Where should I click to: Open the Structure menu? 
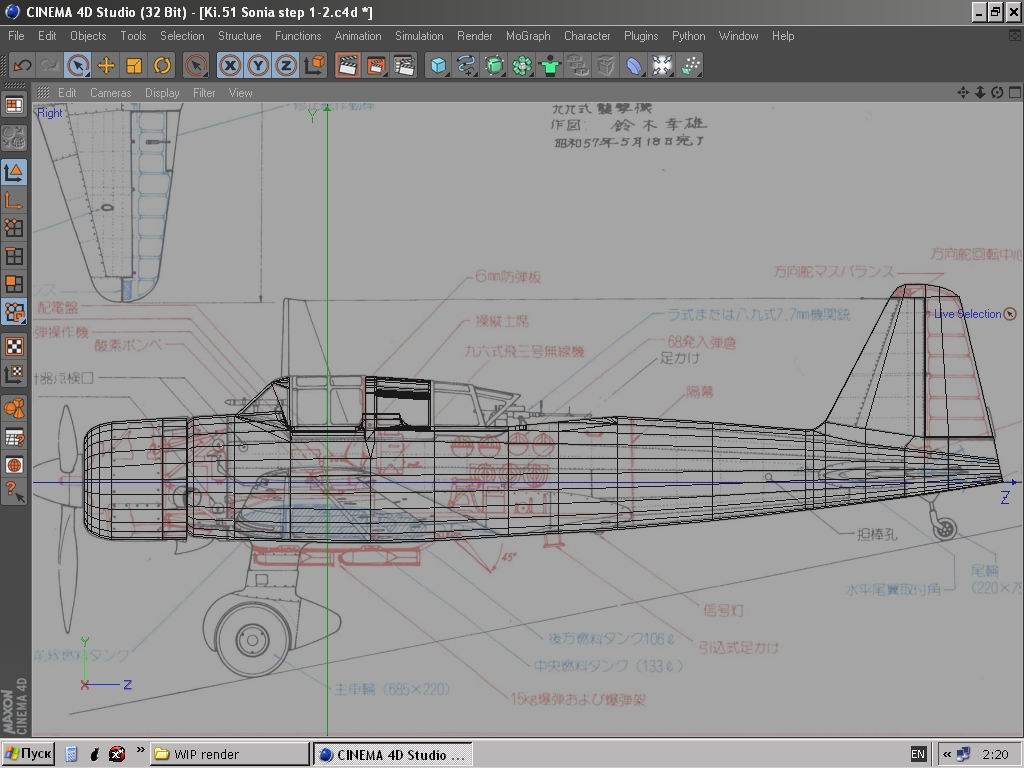click(239, 36)
